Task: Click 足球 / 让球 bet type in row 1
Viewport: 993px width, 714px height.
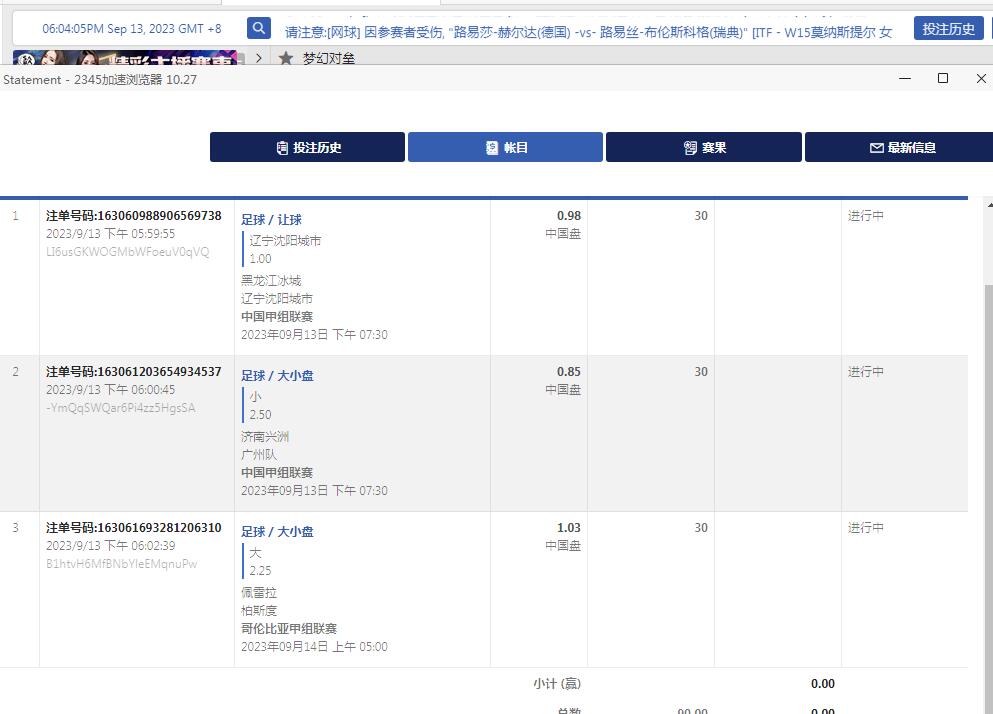Action: click(271, 220)
